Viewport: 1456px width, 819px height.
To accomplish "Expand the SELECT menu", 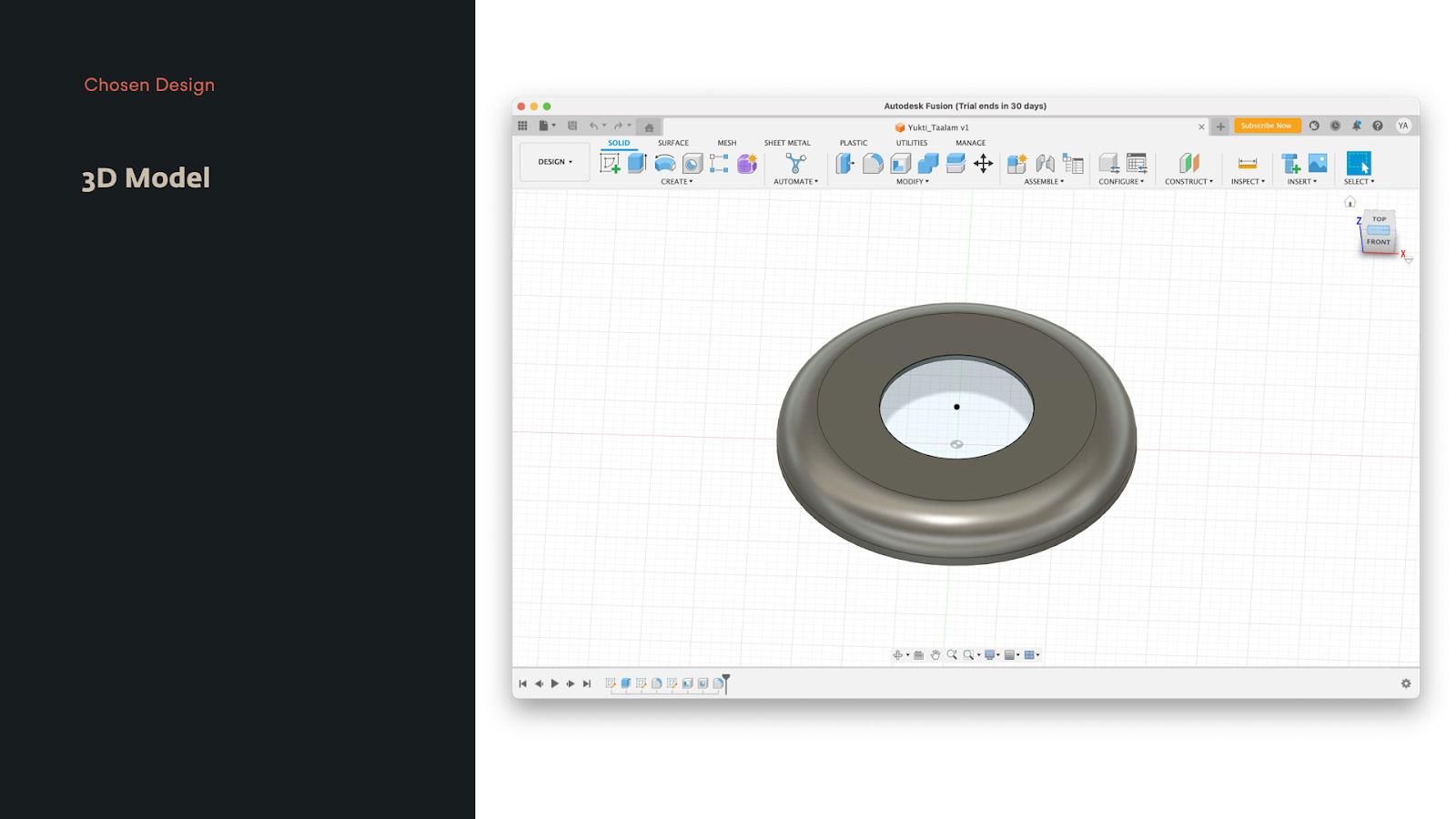I will tap(1360, 182).
